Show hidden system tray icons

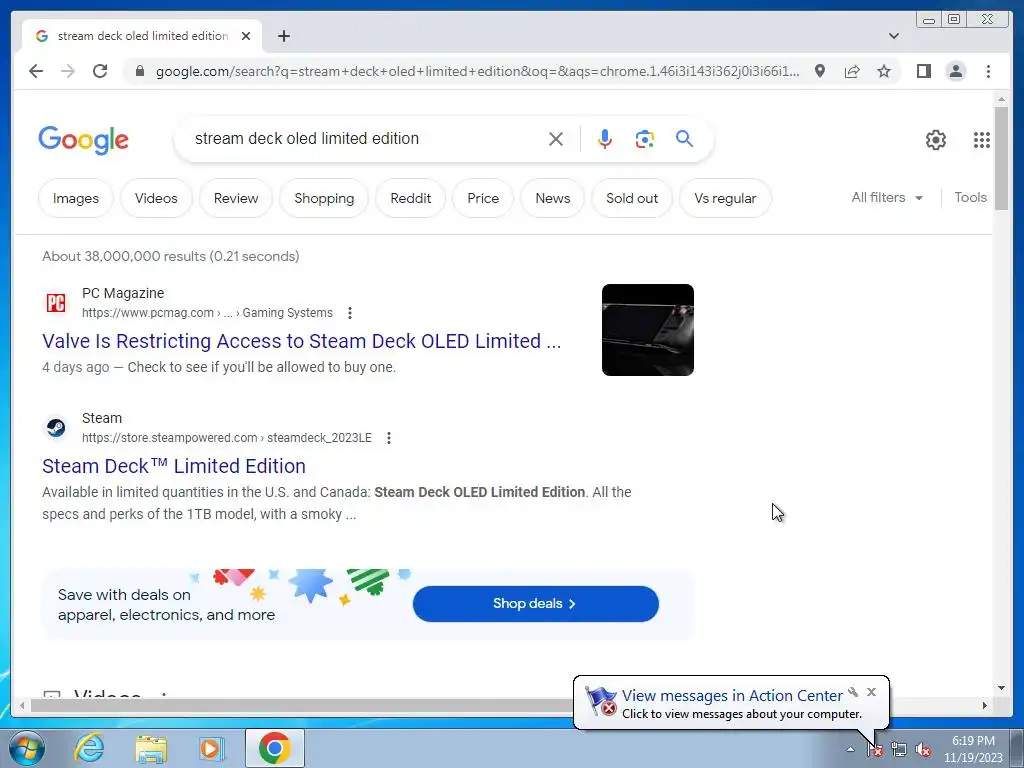coord(850,749)
